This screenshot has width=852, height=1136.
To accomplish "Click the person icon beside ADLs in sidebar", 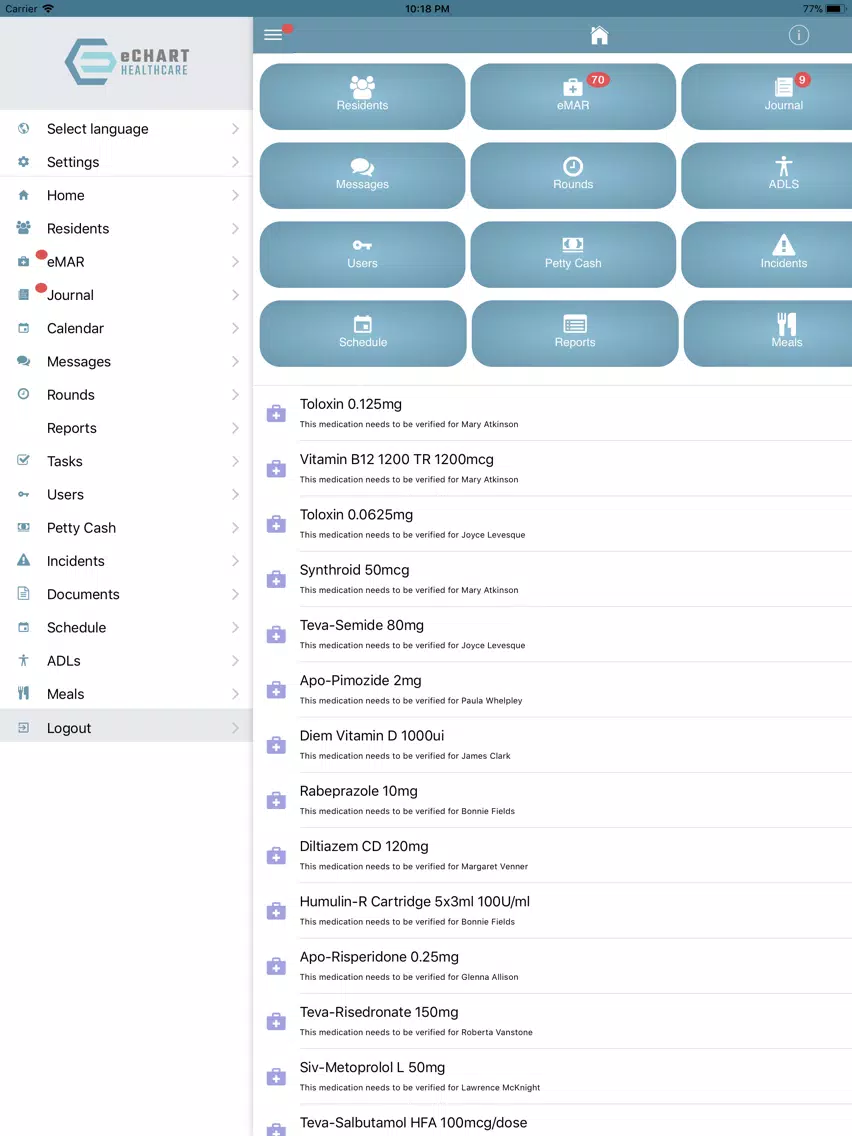I will click(23, 660).
